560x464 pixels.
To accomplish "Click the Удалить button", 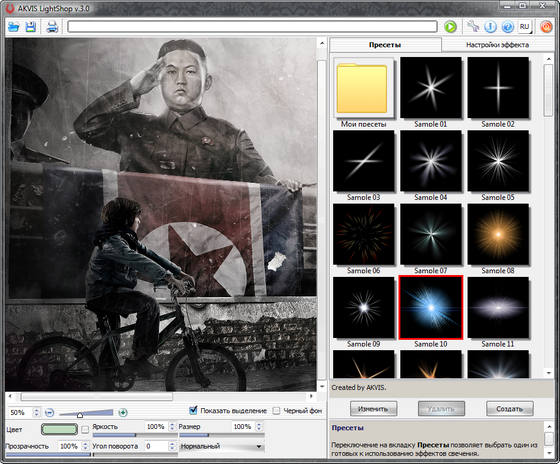I will coord(441,409).
